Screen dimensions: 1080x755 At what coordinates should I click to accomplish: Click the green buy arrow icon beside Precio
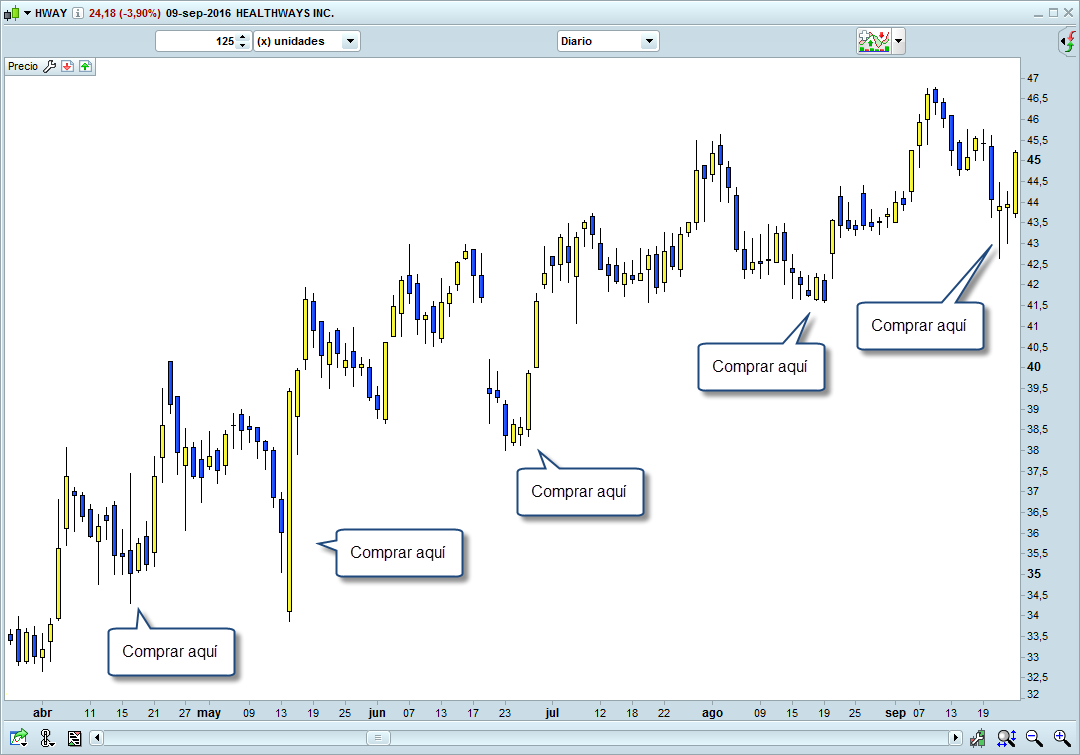(85, 66)
